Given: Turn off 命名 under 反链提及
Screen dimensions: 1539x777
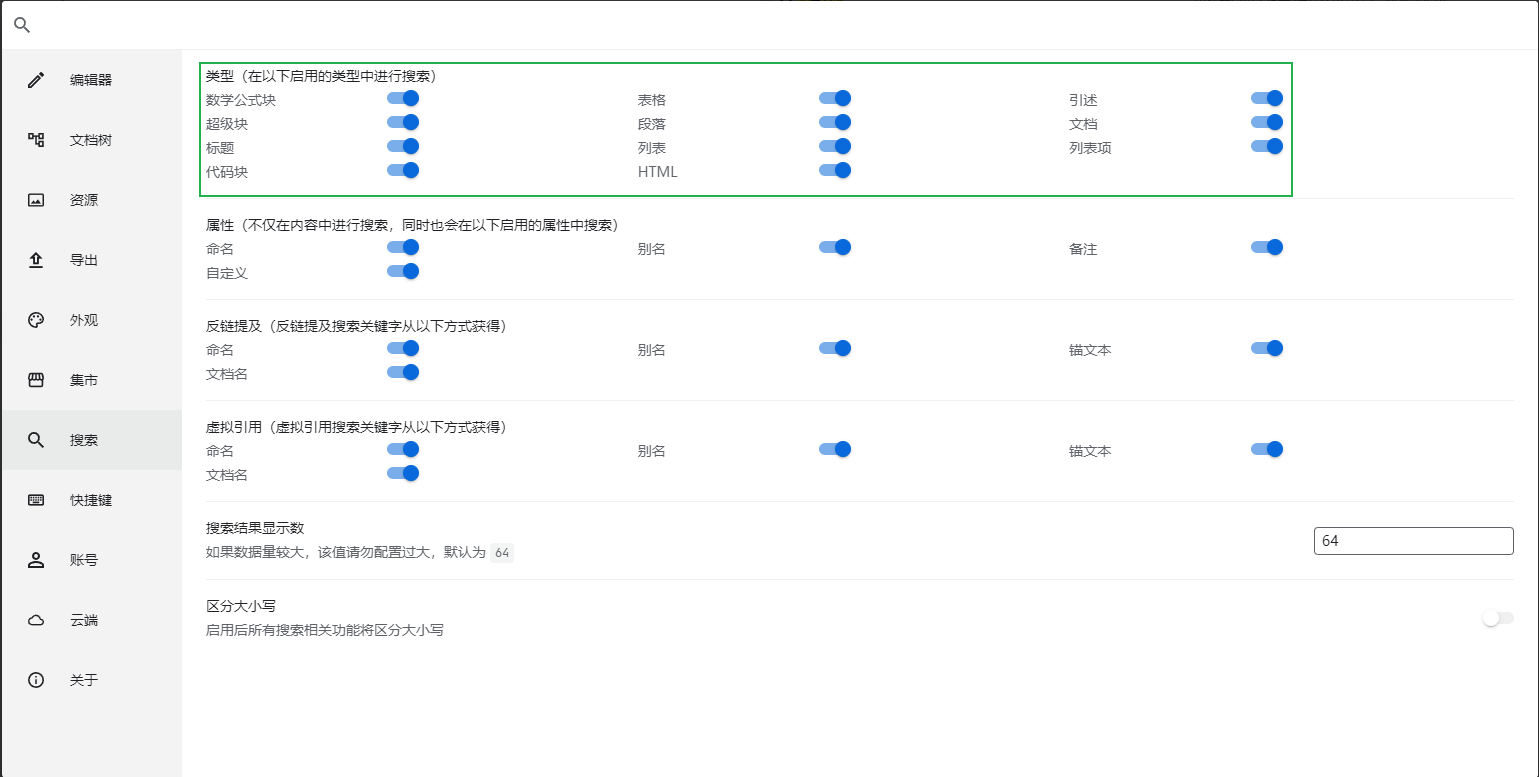Looking at the screenshot, I should click(x=403, y=348).
